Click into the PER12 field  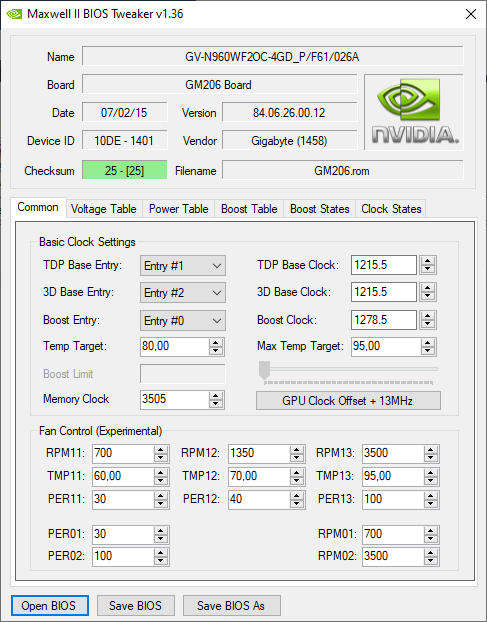(x=259, y=499)
